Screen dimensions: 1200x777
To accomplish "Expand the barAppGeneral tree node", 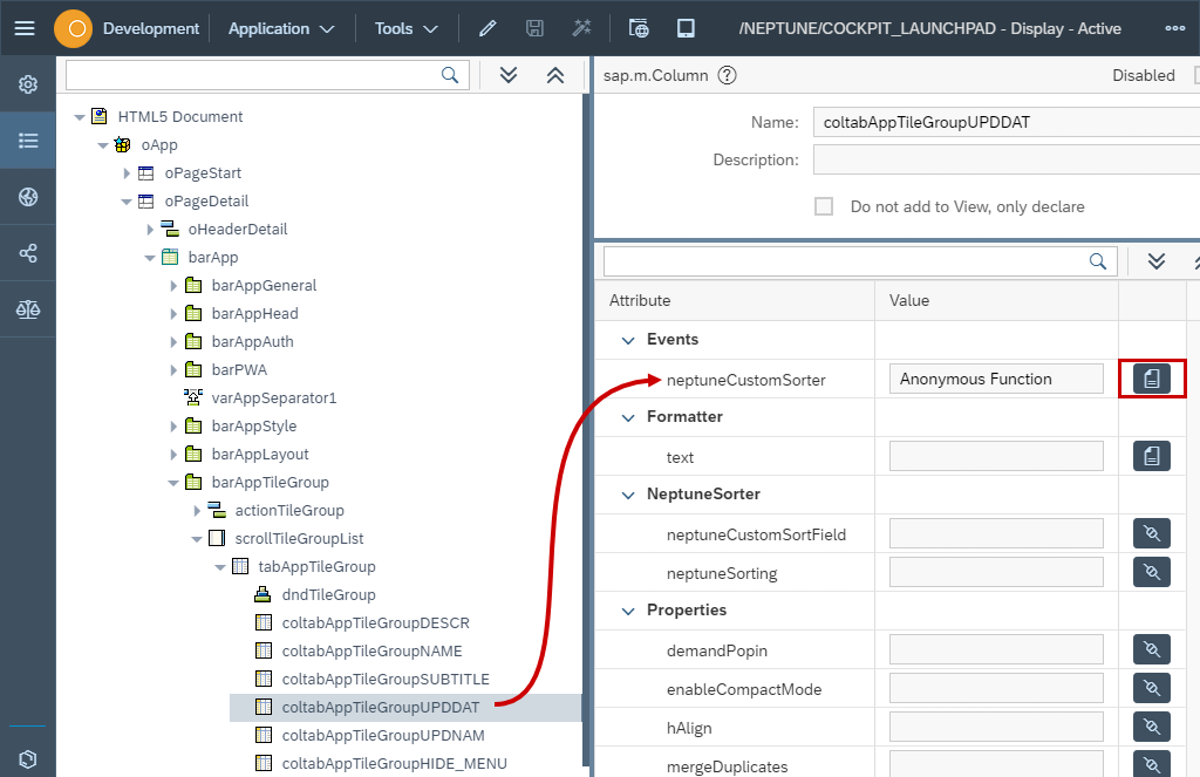I will pyautogui.click(x=174, y=286).
